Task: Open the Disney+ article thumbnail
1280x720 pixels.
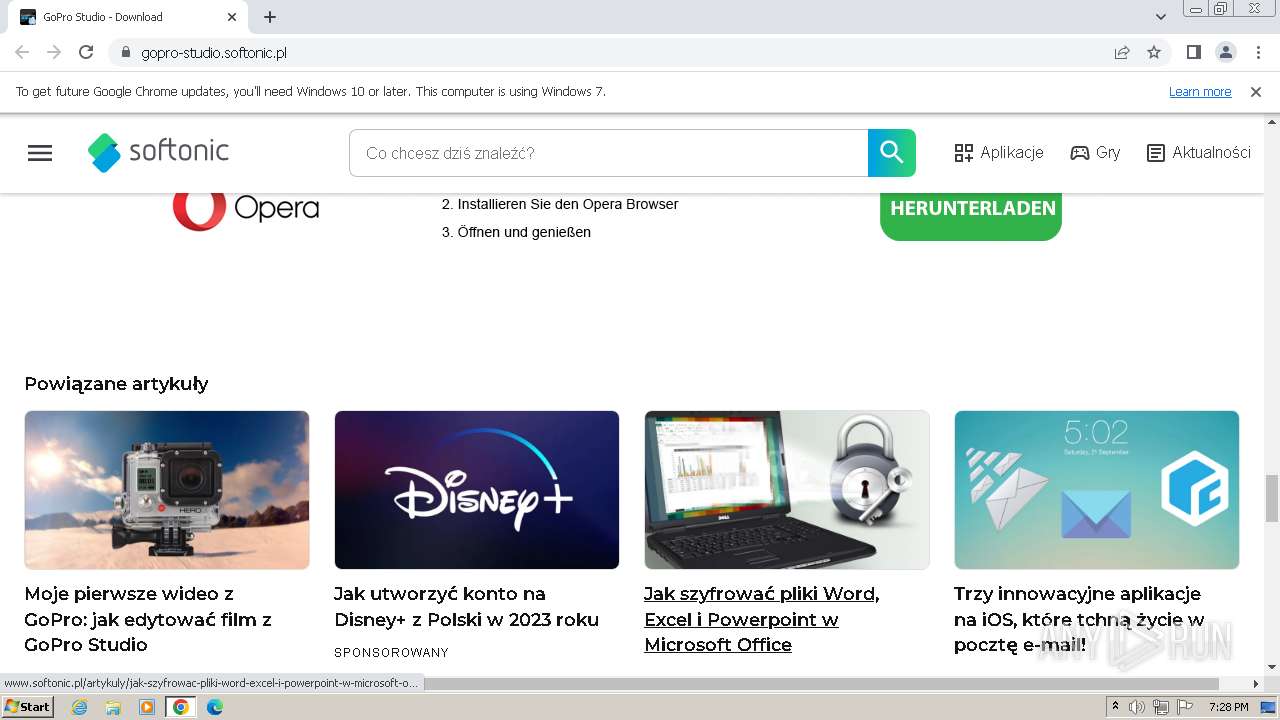Action: pos(477,490)
